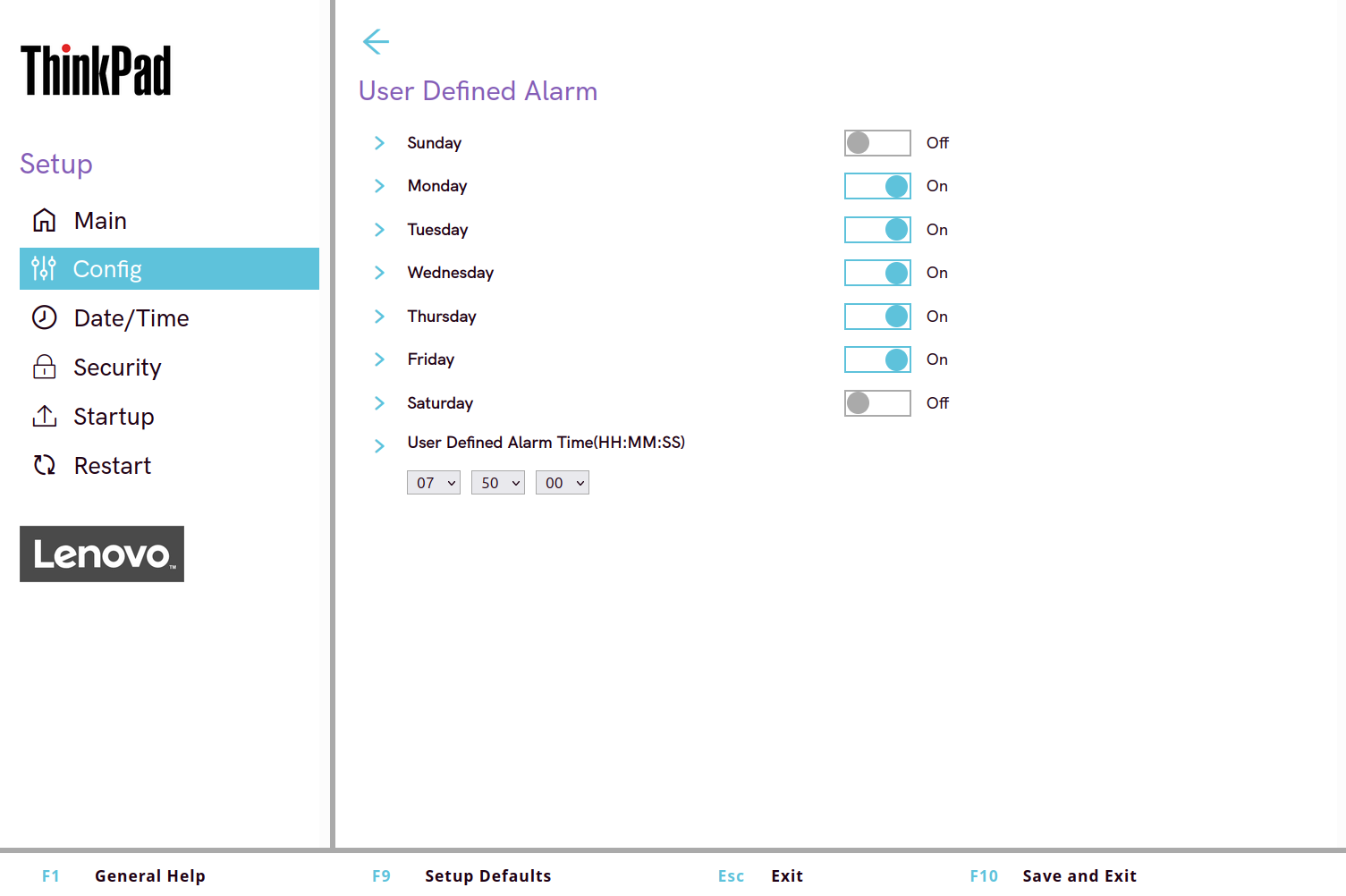Click F9 Setup Defaults
The height and width of the screenshot is (896, 1346).
pyautogui.click(x=461, y=876)
